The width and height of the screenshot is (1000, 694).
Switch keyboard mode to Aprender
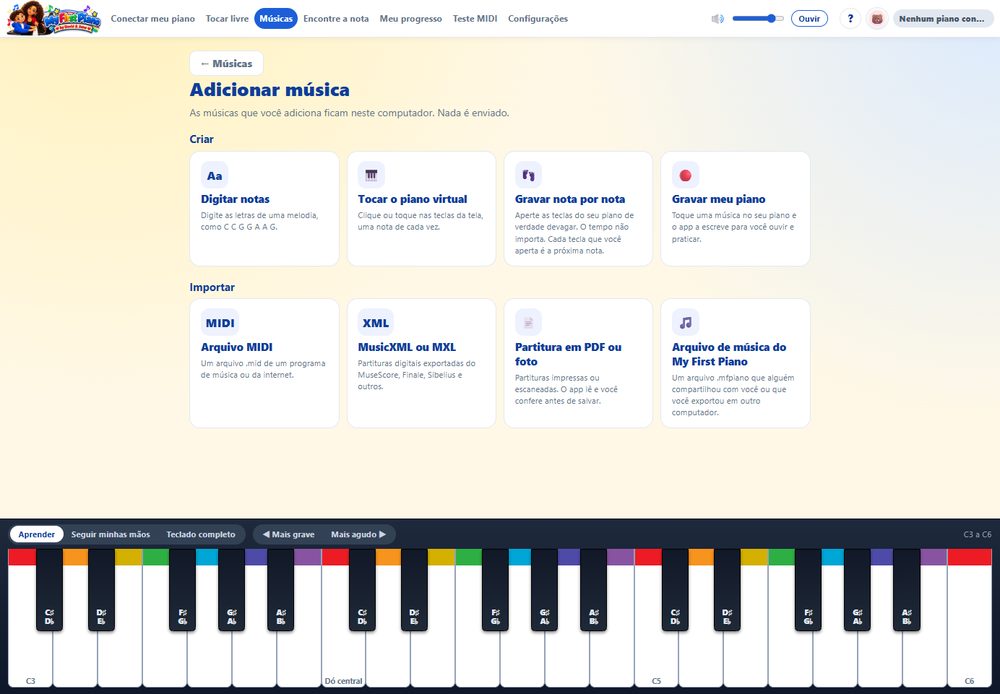(36, 535)
